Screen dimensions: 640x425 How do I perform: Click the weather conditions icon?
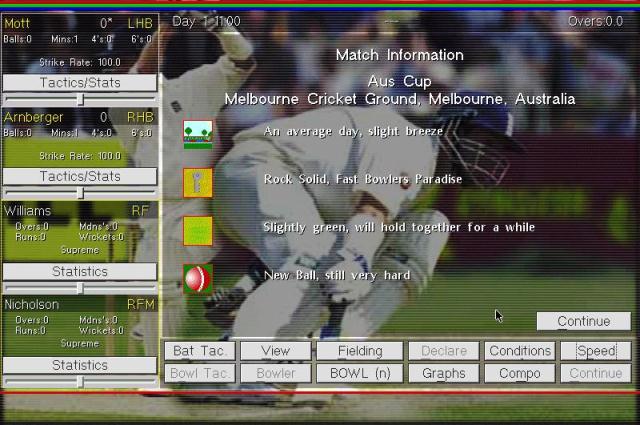point(198,133)
